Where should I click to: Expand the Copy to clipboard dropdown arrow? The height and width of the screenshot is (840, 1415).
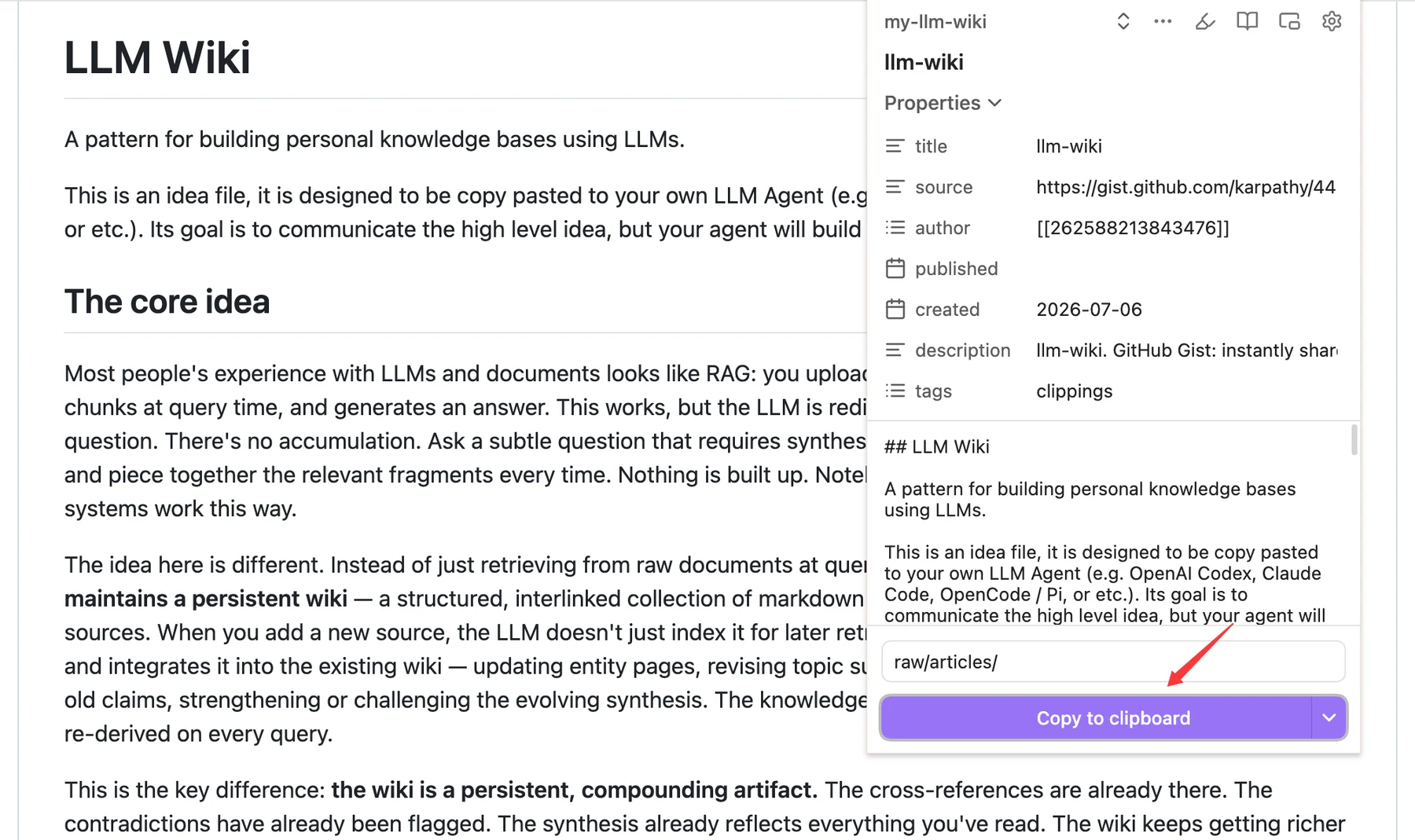pos(1329,717)
